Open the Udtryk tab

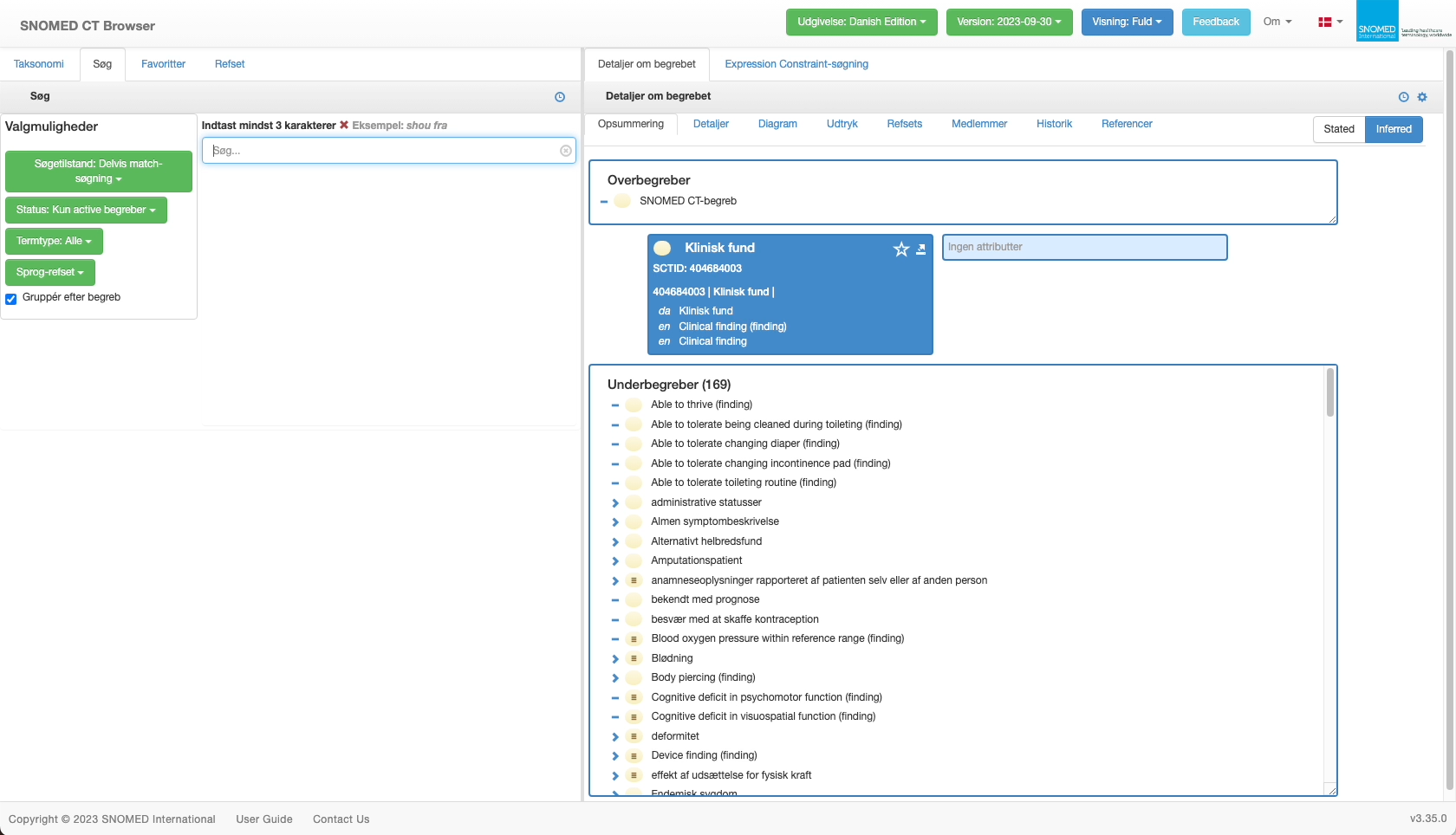click(842, 124)
